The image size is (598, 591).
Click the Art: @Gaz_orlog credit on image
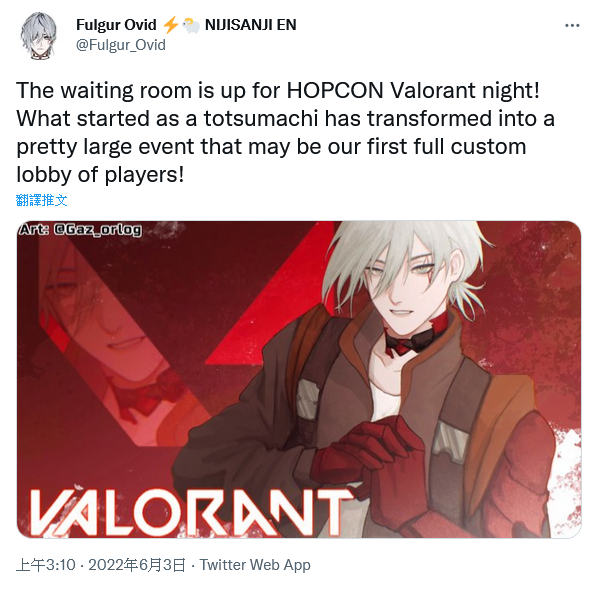coord(80,230)
